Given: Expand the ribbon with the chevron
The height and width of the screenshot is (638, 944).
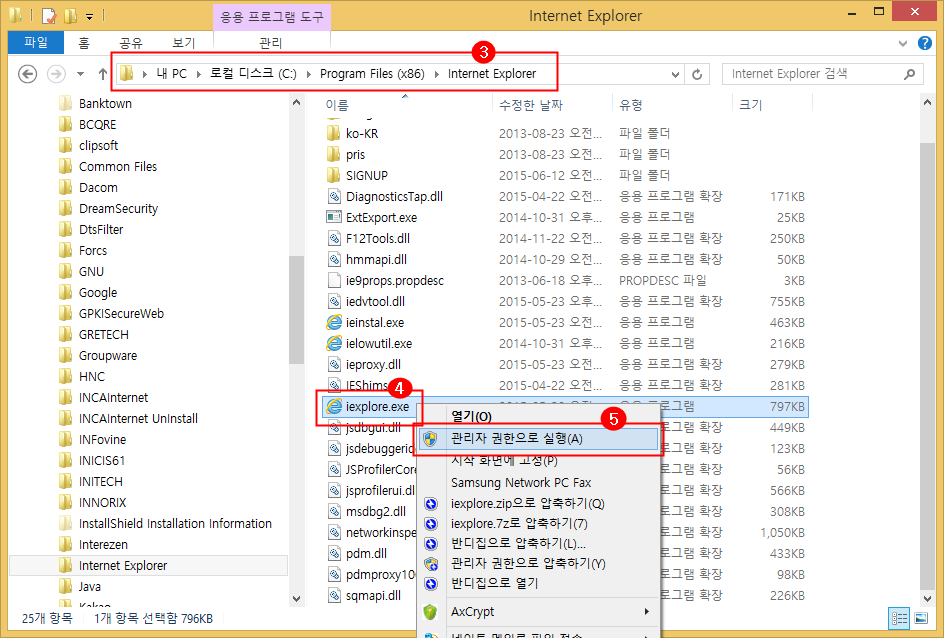Looking at the screenshot, I should pyautogui.click(x=902, y=43).
